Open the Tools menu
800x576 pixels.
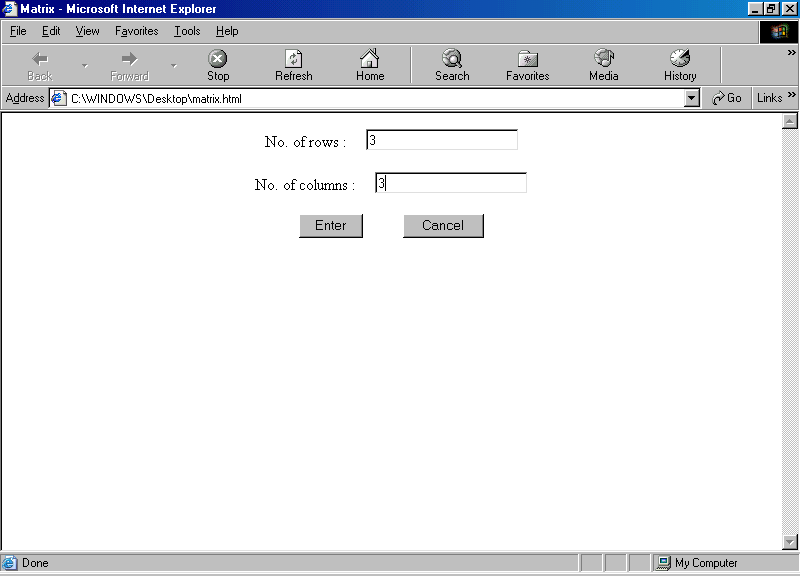point(187,31)
